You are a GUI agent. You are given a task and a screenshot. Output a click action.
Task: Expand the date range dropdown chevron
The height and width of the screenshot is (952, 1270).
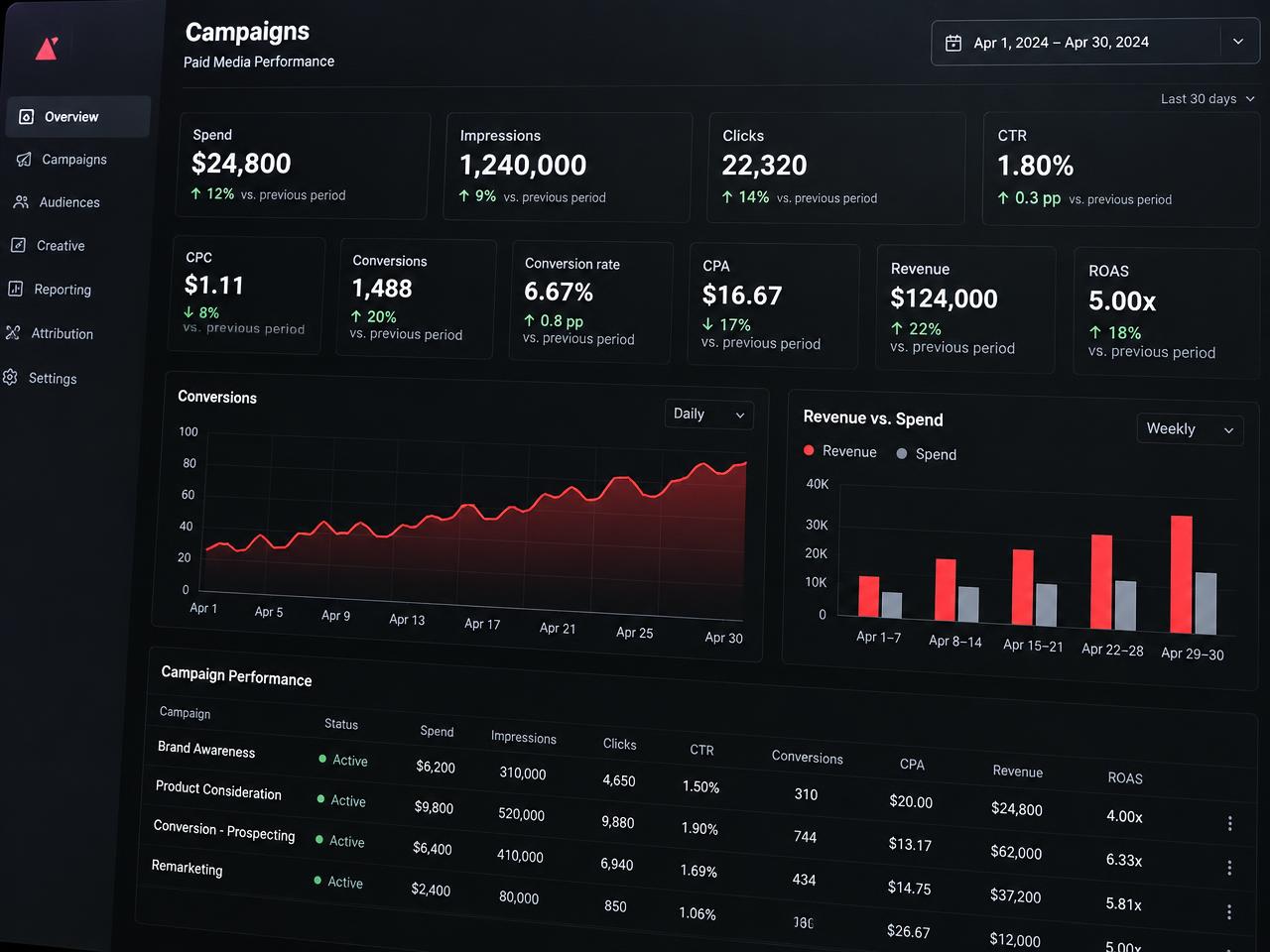click(x=1237, y=42)
